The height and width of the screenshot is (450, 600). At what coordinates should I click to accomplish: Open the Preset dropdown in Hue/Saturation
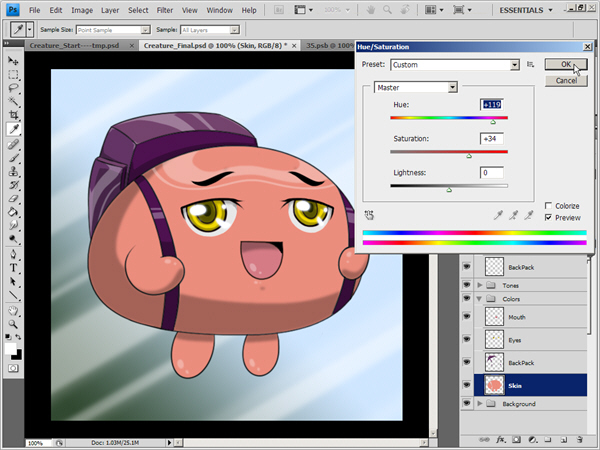tap(514, 65)
